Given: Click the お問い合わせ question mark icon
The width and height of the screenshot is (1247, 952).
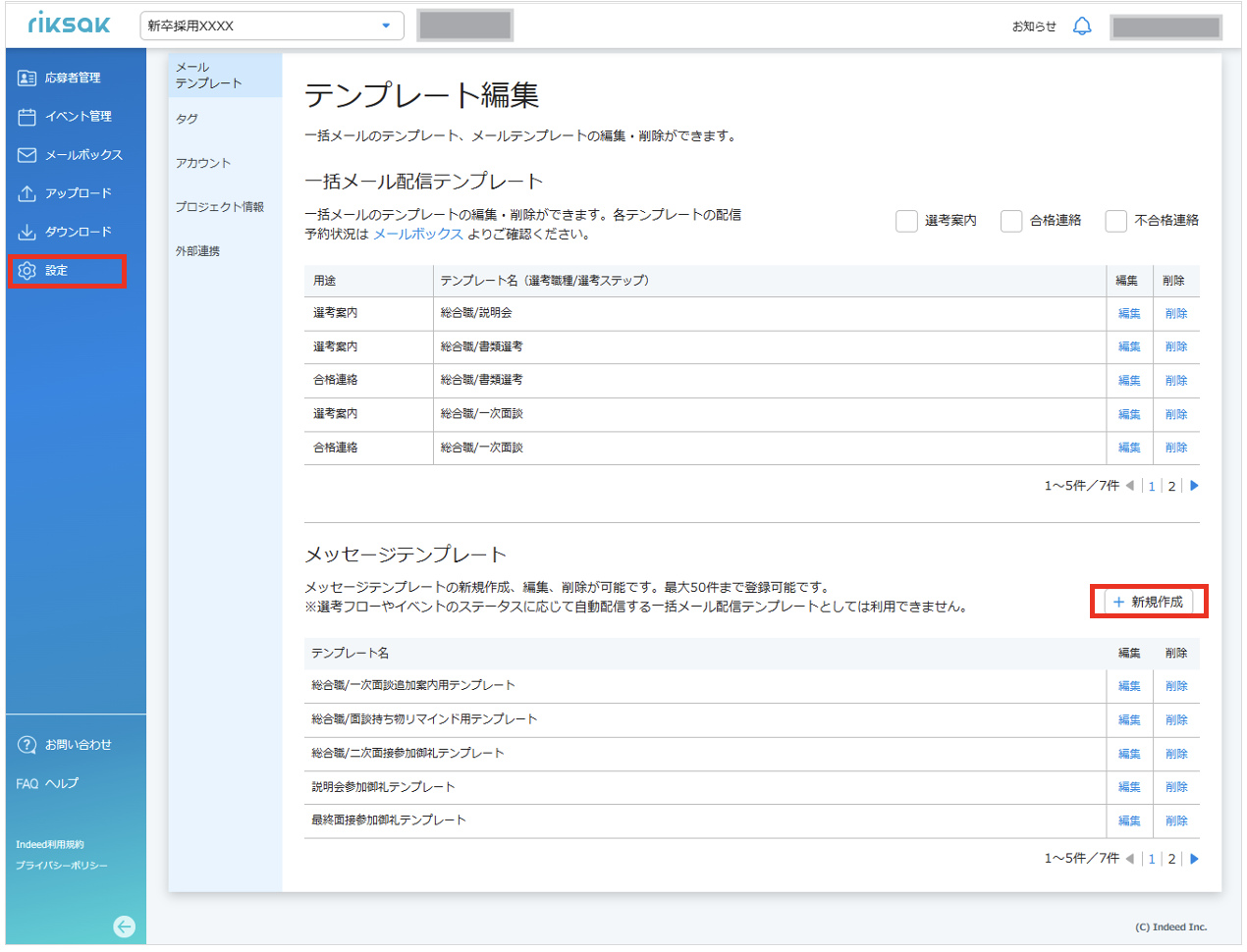Looking at the screenshot, I should 27,745.
